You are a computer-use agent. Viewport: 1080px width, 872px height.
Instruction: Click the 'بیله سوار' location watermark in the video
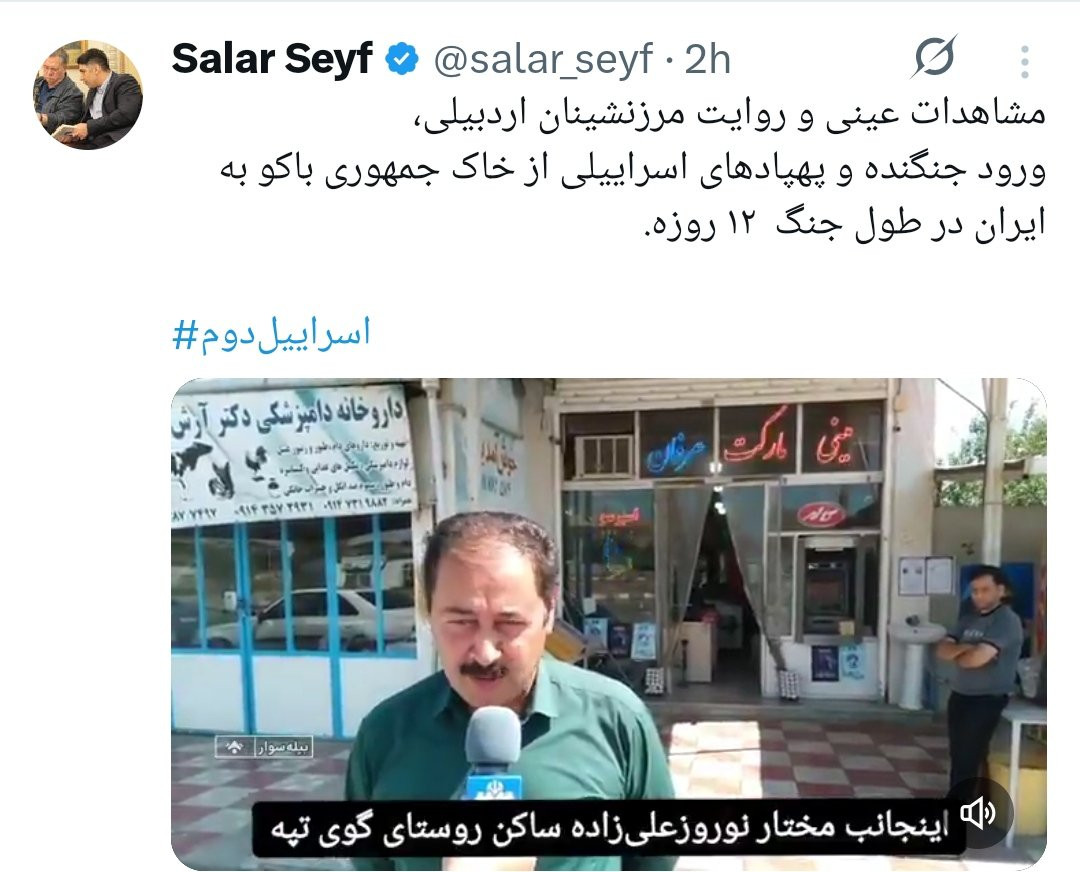click(264, 747)
